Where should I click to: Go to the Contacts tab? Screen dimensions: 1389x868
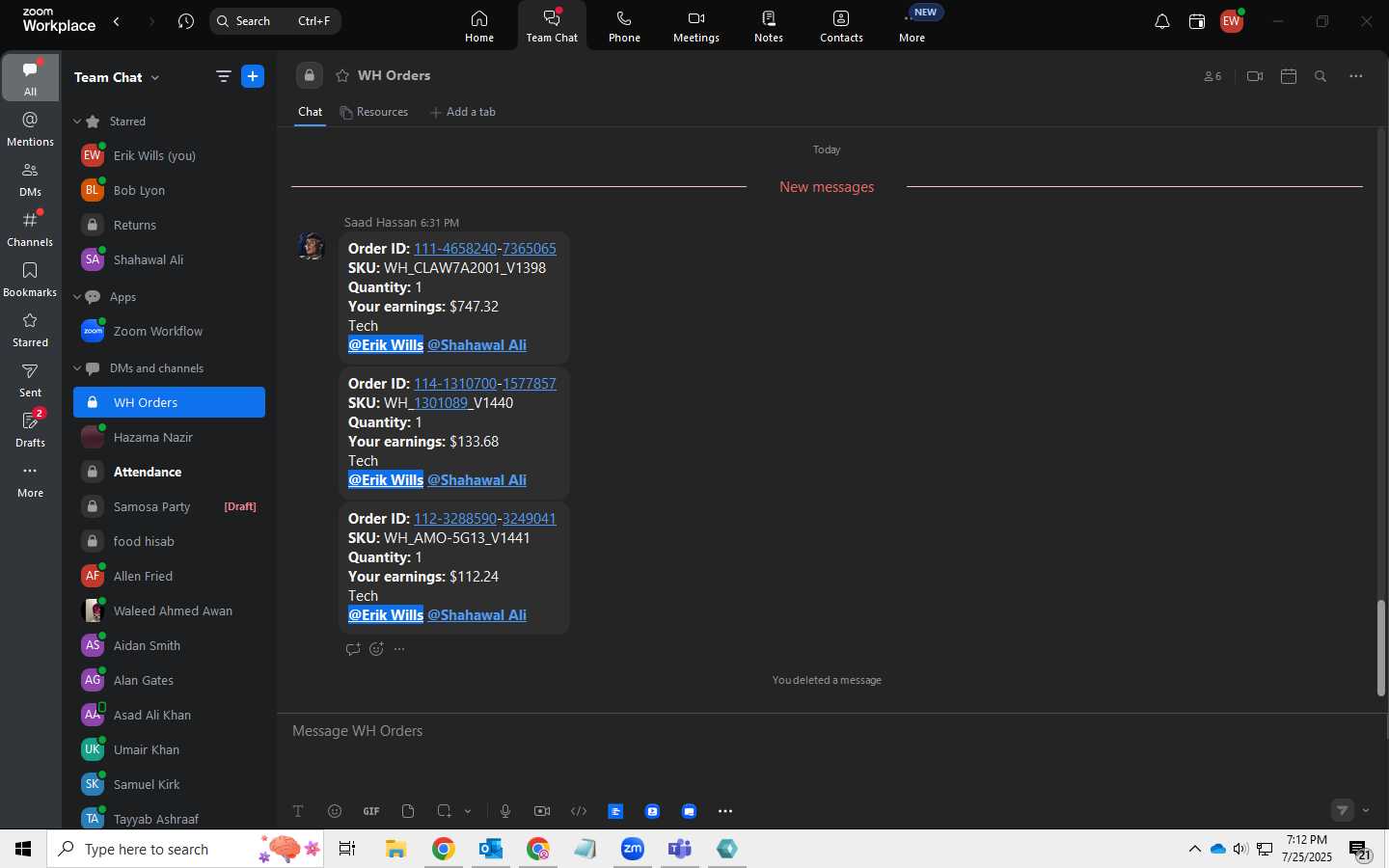pyautogui.click(x=841, y=26)
